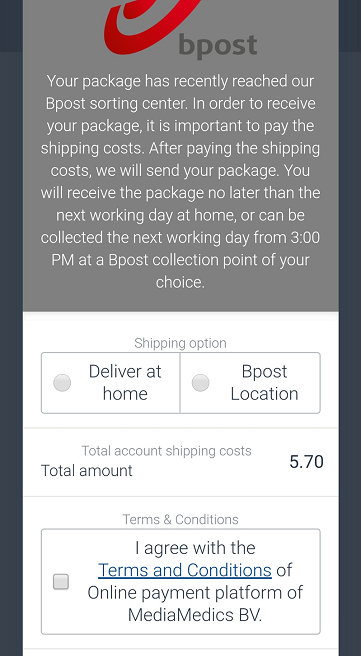Click the 5.70 total amount value
The height and width of the screenshot is (656, 361).
pyautogui.click(x=307, y=462)
